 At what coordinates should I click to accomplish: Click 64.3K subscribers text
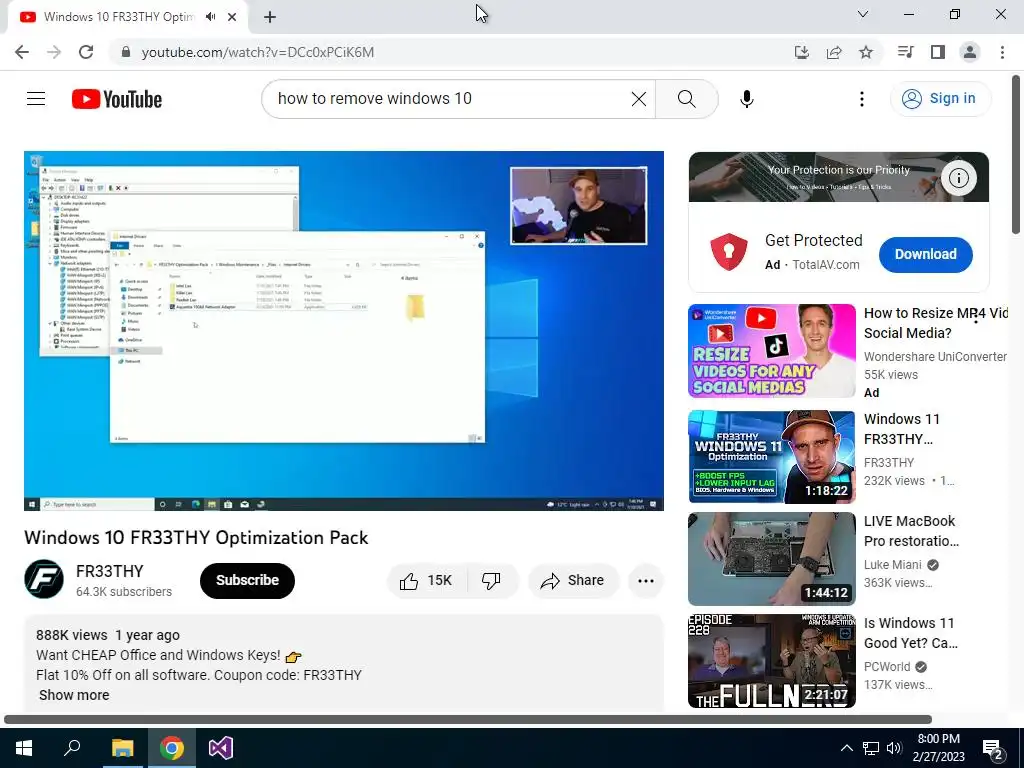click(123, 592)
